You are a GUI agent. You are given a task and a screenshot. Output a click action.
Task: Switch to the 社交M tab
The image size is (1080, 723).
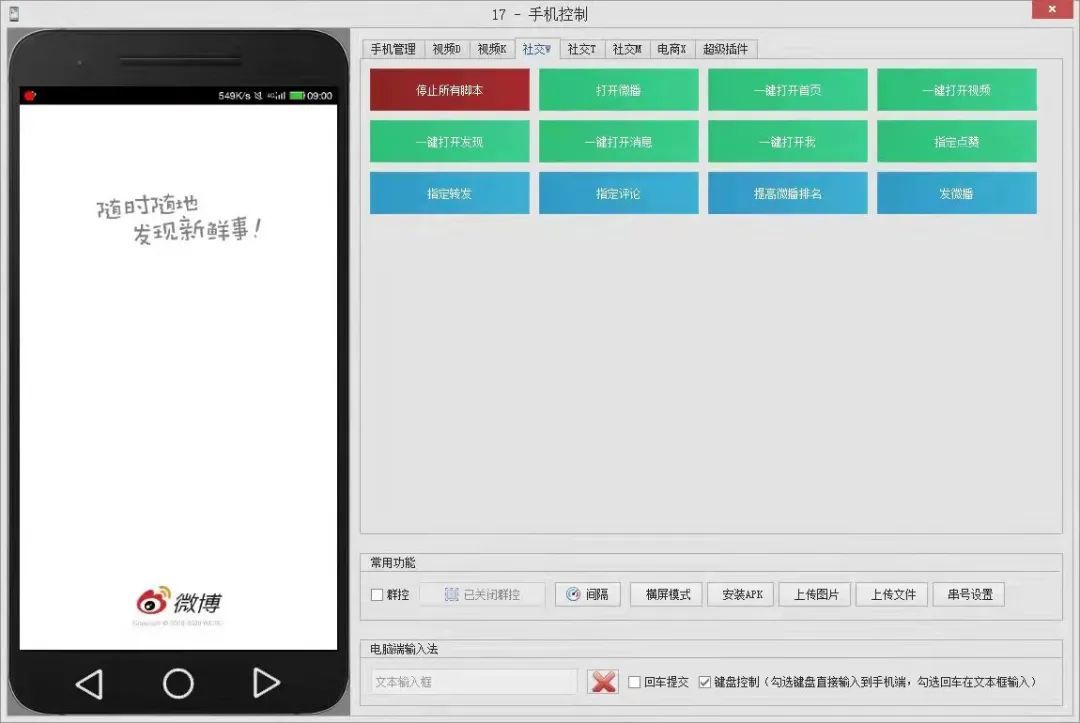(627, 49)
